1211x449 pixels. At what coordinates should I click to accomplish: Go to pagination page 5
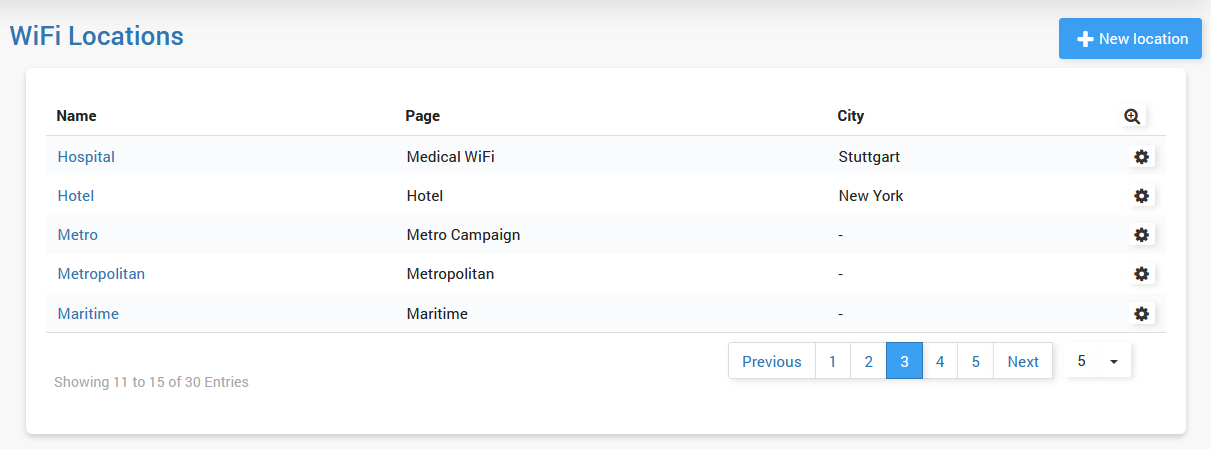[x=975, y=362]
